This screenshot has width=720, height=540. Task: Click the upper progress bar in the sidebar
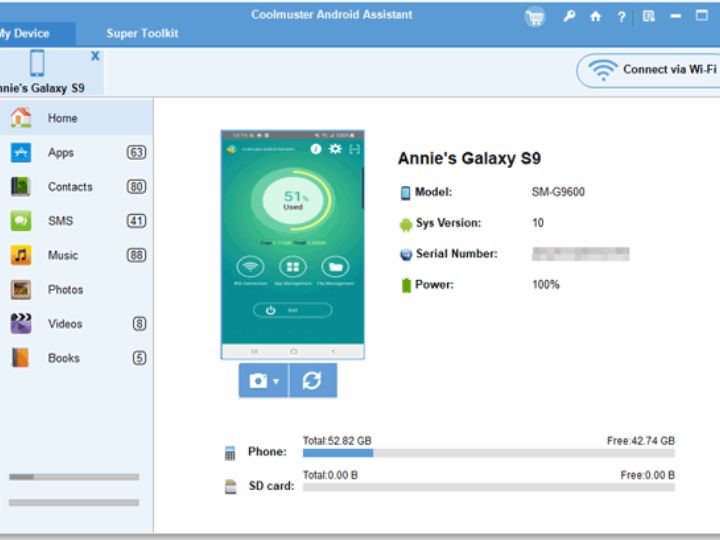(x=74, y=477)
